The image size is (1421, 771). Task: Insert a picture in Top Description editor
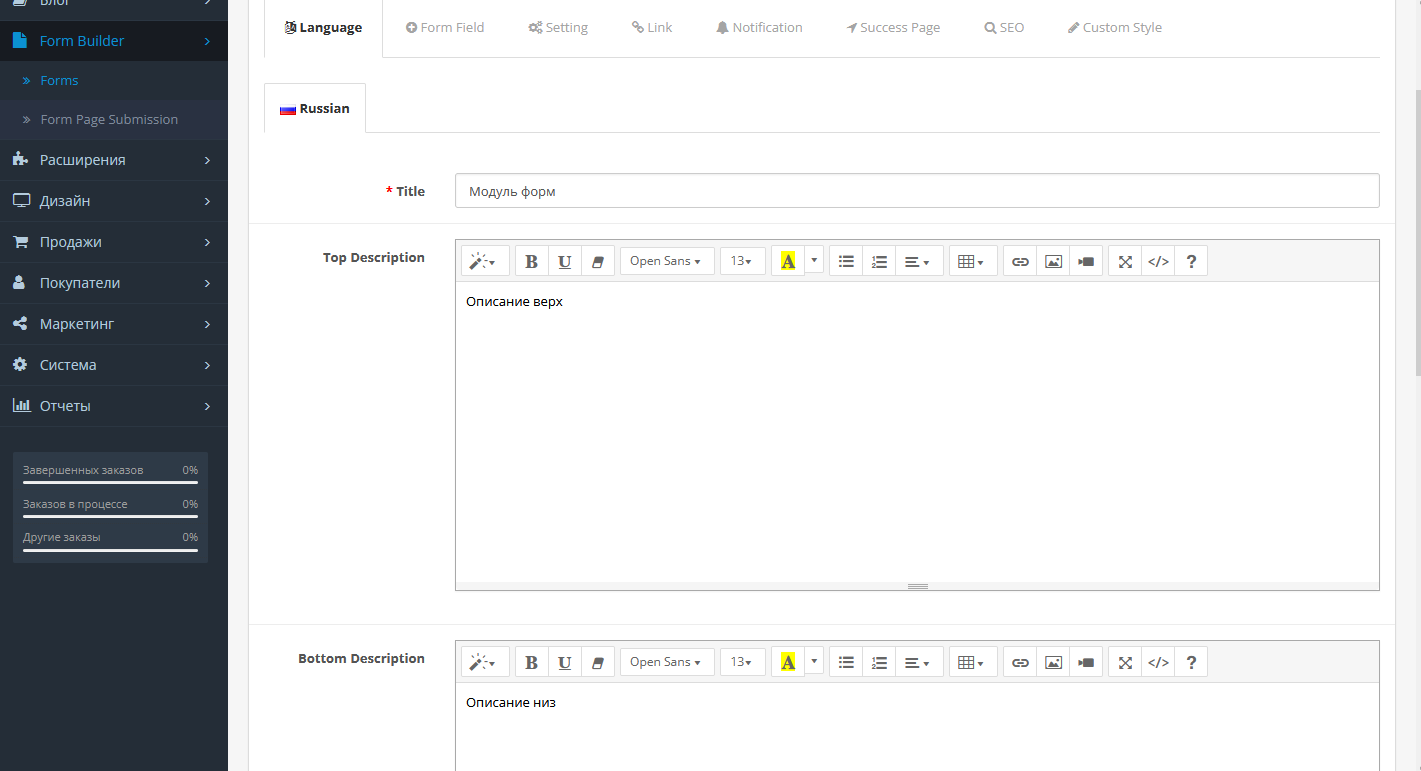[x=1053, y=261]
